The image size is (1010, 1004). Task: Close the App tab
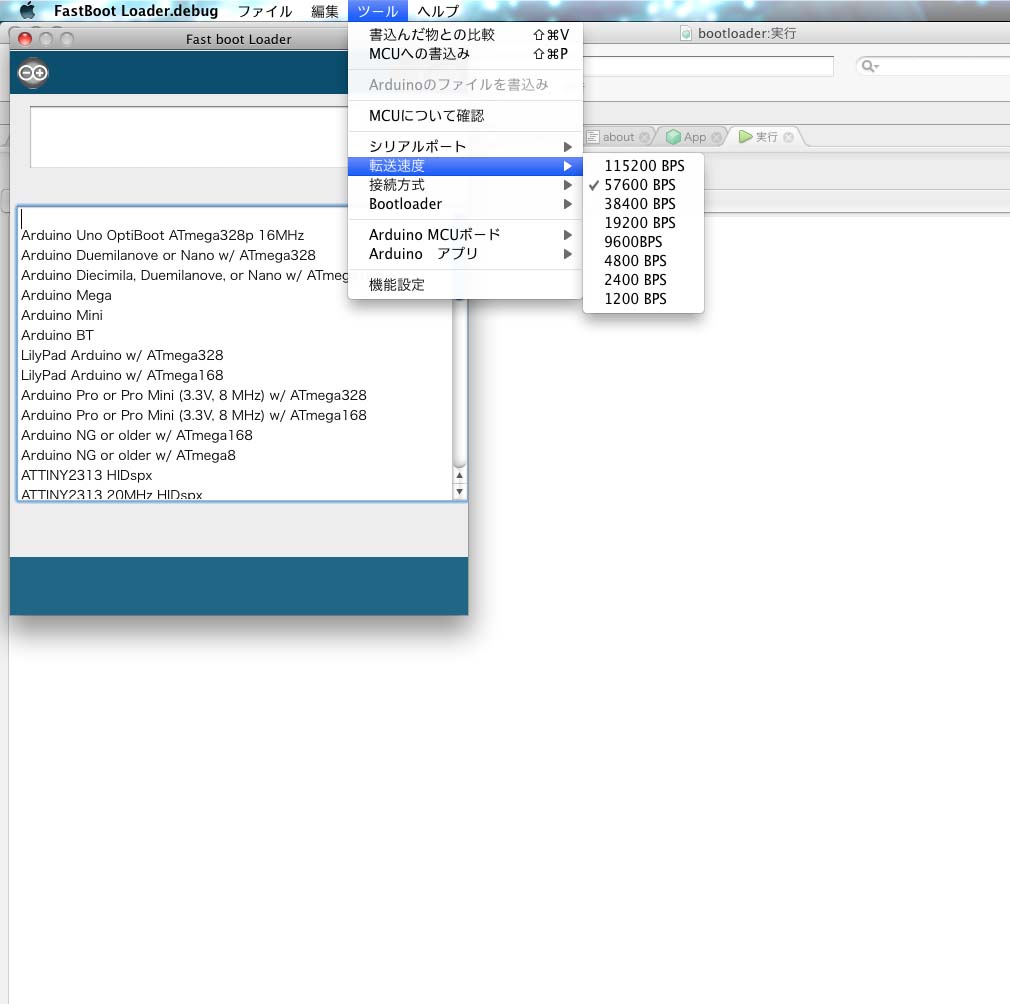(716, 137)
